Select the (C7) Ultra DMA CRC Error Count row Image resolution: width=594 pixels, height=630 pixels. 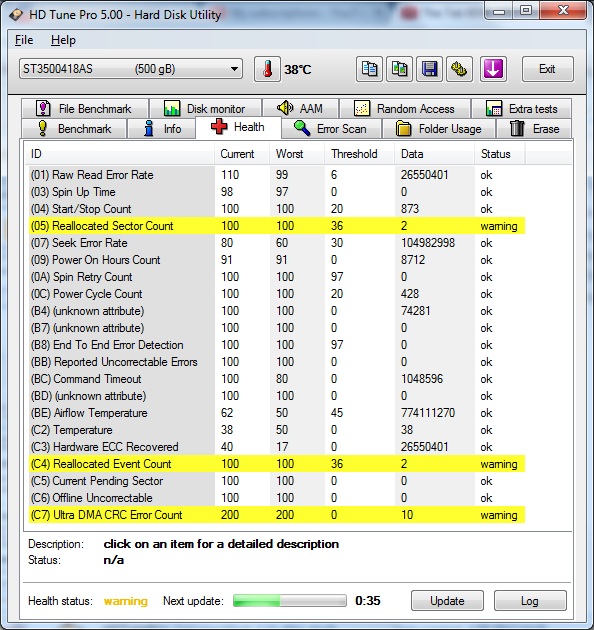277,515
